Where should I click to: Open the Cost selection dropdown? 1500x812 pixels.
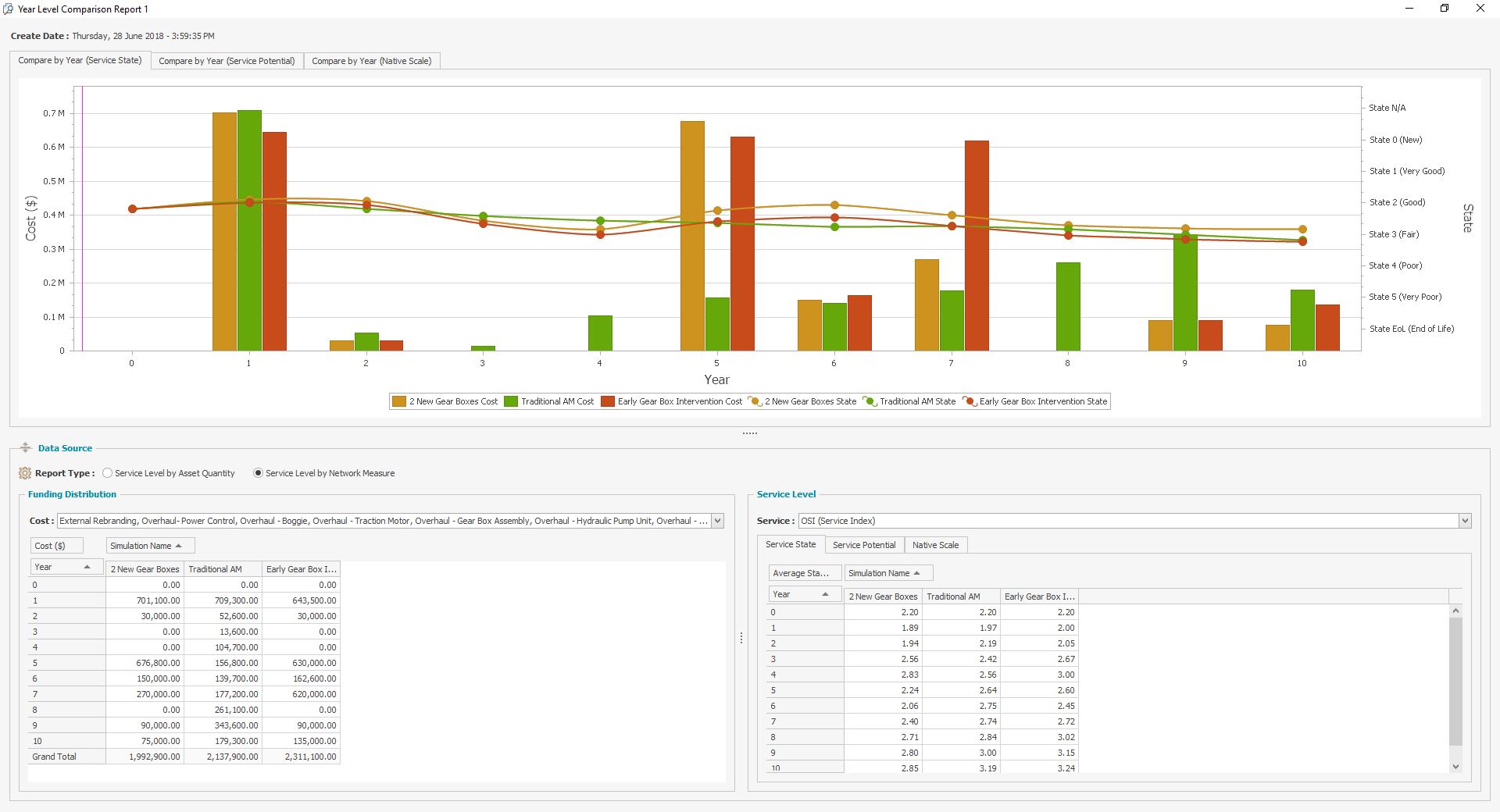[717, 521]
